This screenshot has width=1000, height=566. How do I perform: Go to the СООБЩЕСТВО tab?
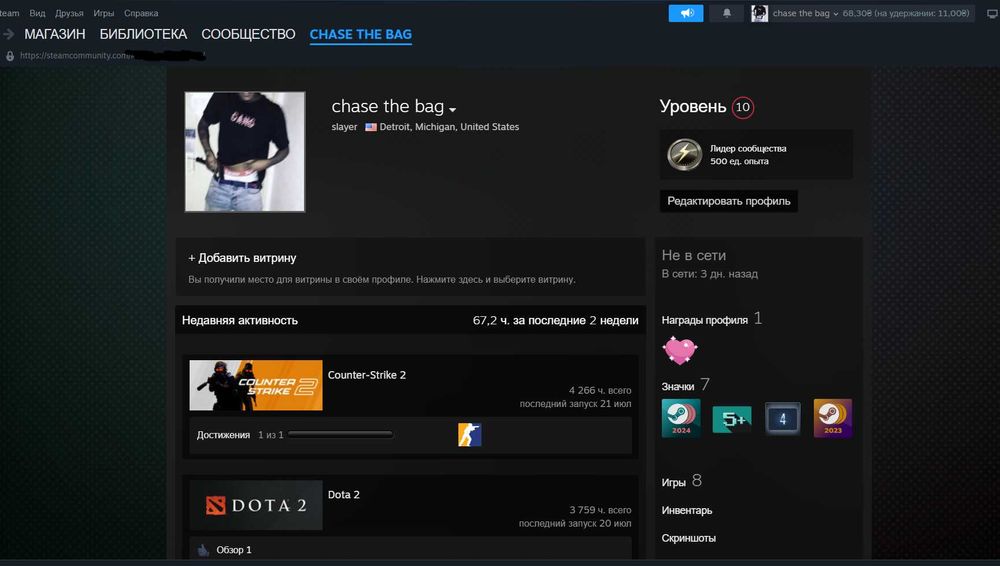[248, 34]
